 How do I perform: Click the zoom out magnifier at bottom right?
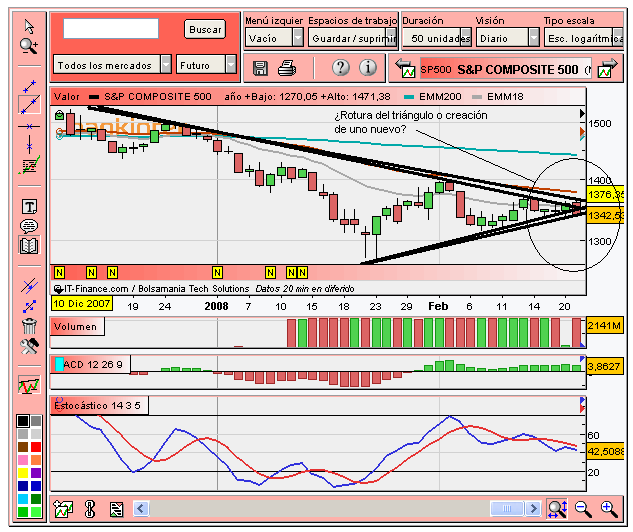pyautogui.click(x=583, y=509)
